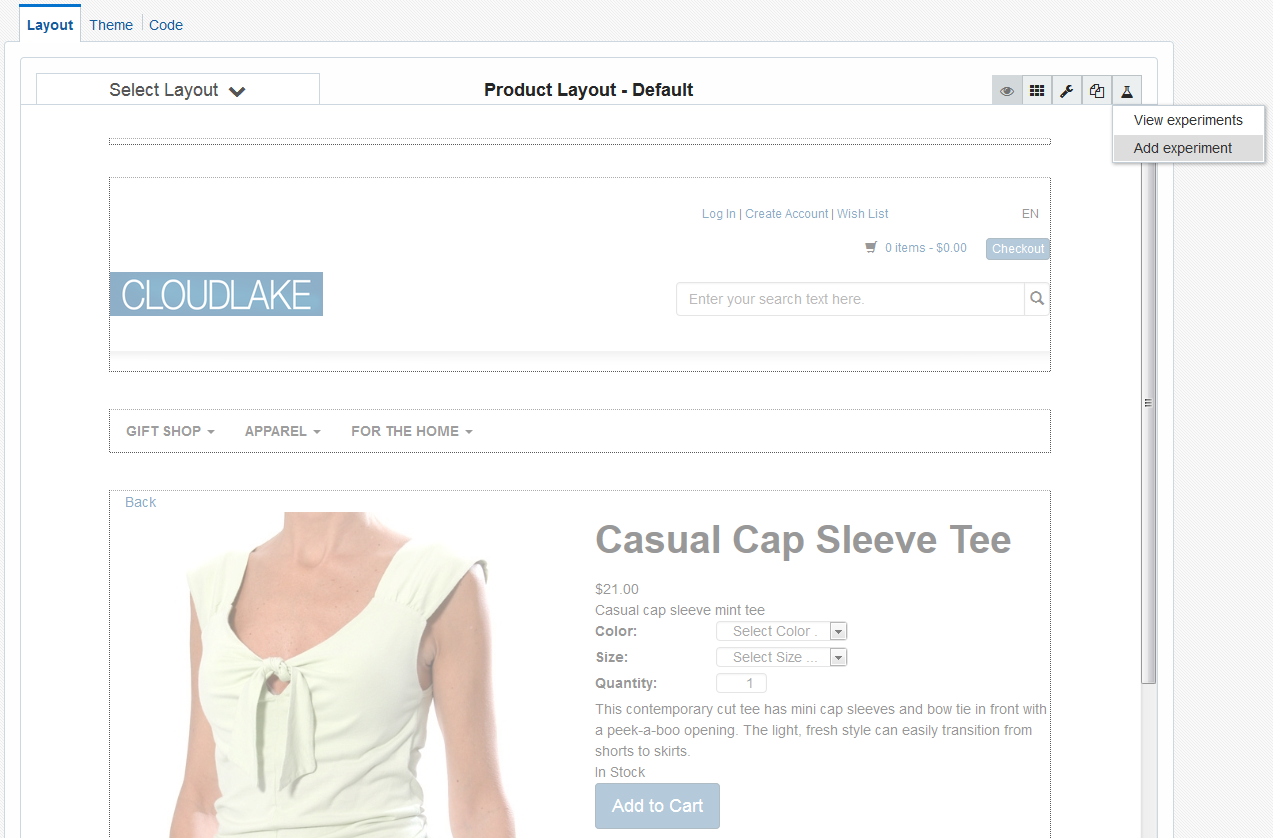Switch to the Layout tab
This screenshot has height=838, width=1273.
tap(50, 25)
